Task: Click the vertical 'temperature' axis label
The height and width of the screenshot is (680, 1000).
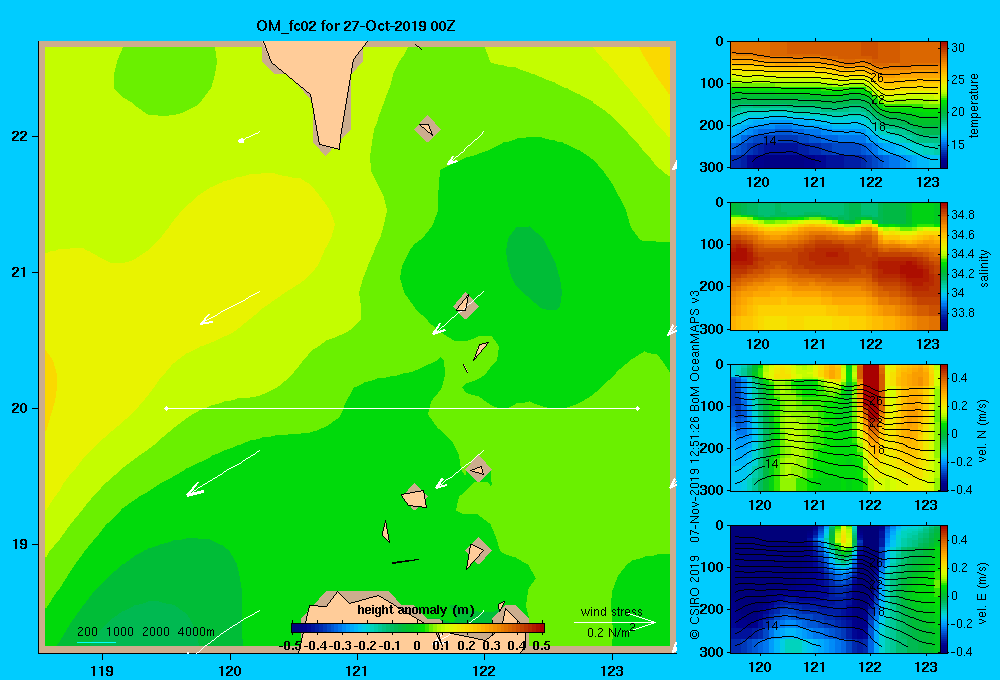Action: (974, 105)
